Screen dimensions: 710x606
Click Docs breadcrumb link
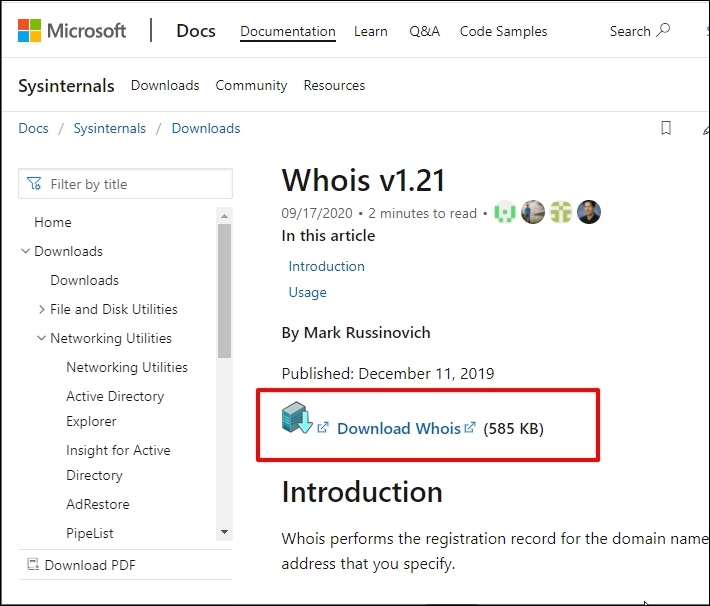click(x=33, y=128)
